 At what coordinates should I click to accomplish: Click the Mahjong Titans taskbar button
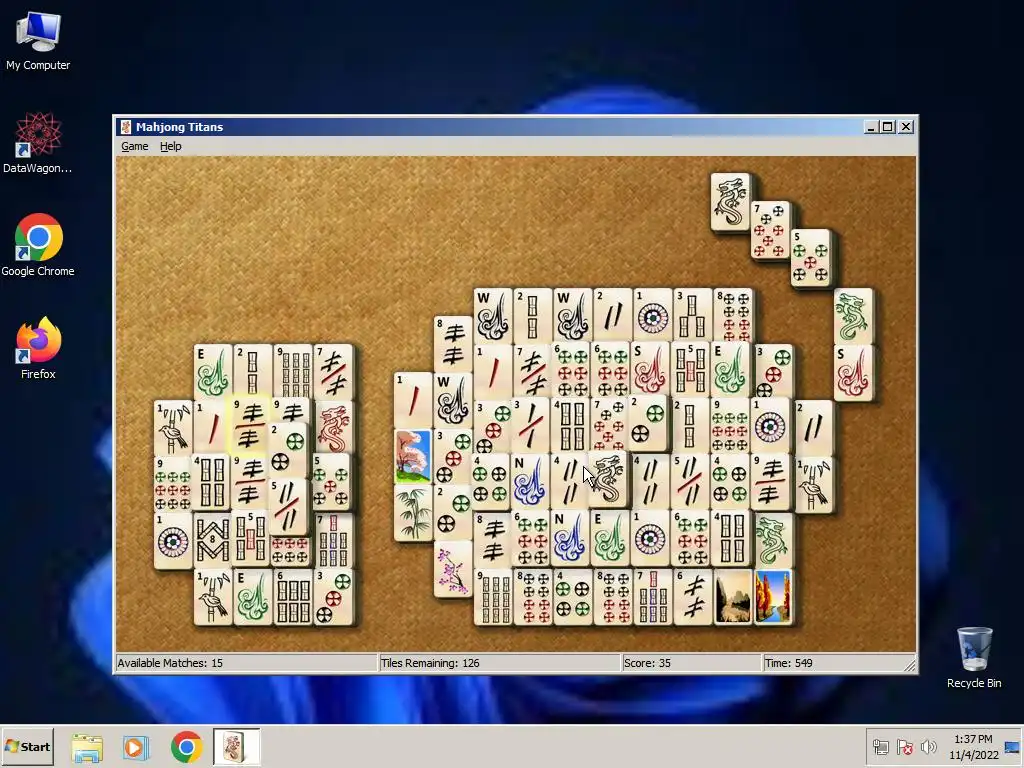[236, 746]
